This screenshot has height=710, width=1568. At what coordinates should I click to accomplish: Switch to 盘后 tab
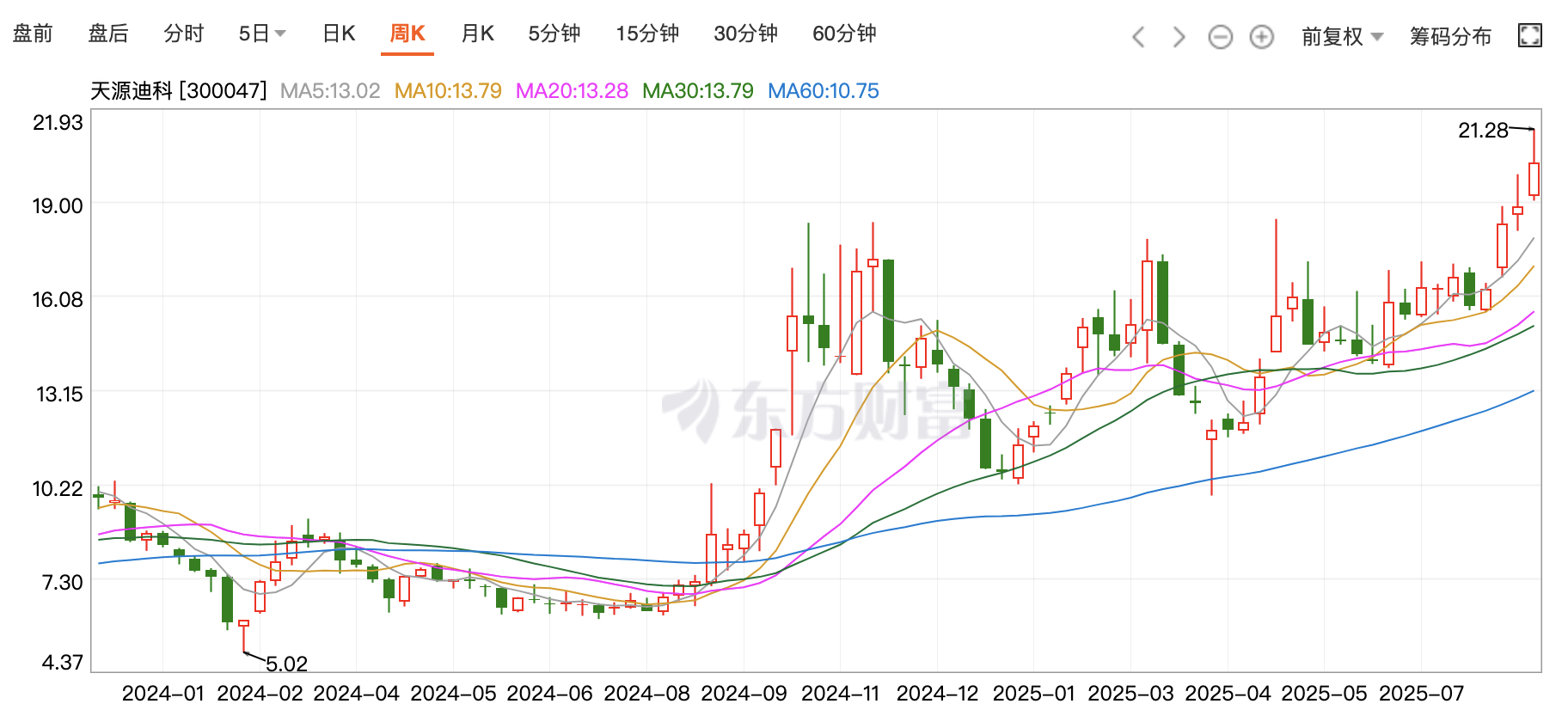coord(108,34)
